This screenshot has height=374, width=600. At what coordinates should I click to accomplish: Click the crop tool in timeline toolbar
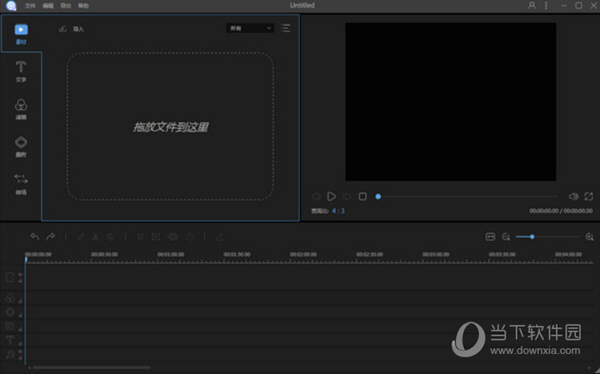coord(140,237)
